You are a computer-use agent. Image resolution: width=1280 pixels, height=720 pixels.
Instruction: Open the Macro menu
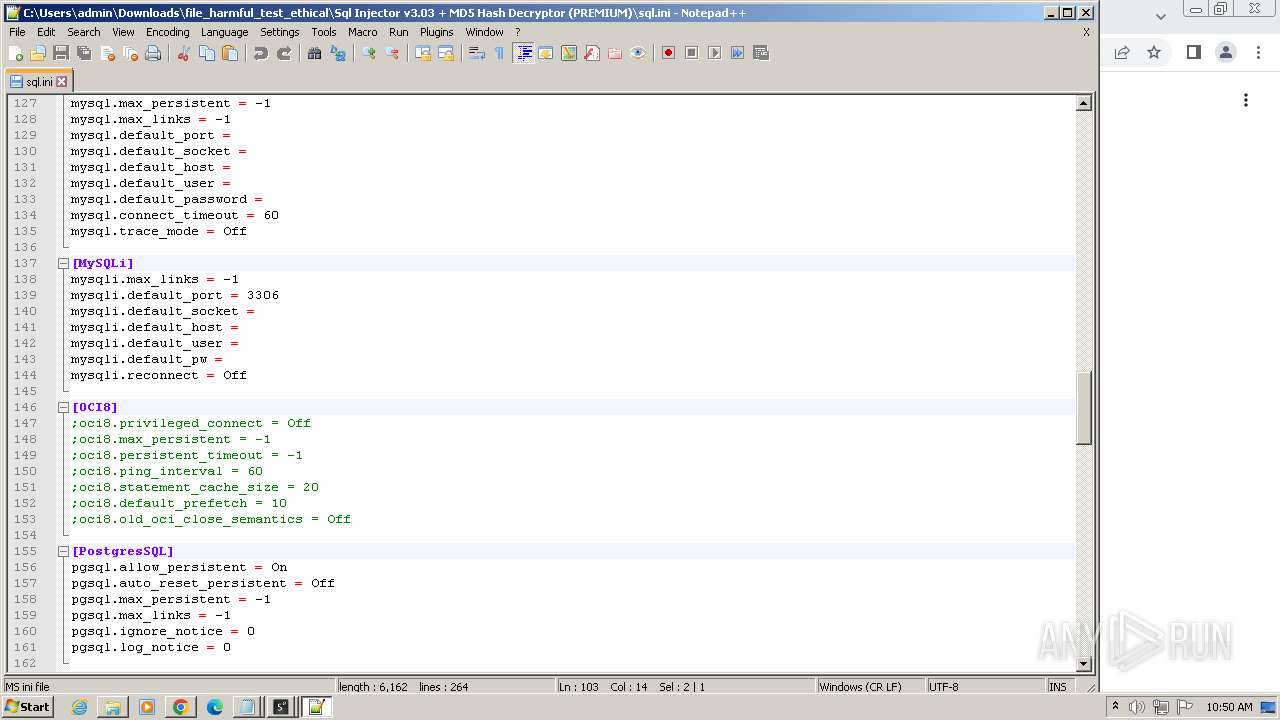(x=362, y=32)
